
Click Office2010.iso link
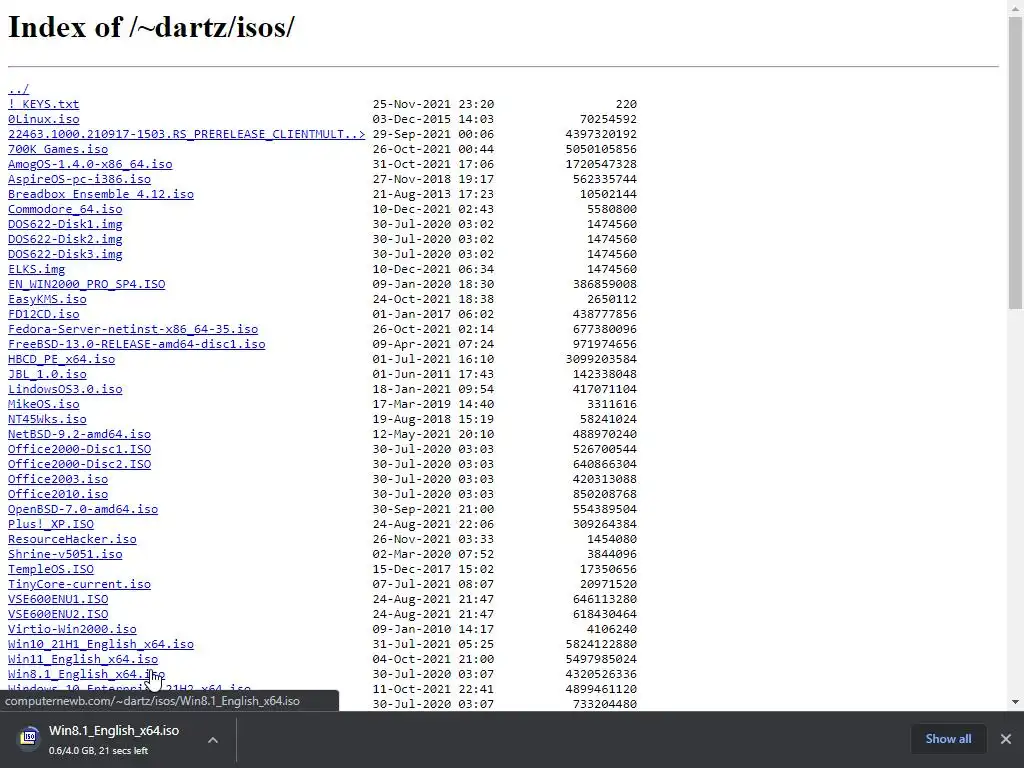pos(58,494)
